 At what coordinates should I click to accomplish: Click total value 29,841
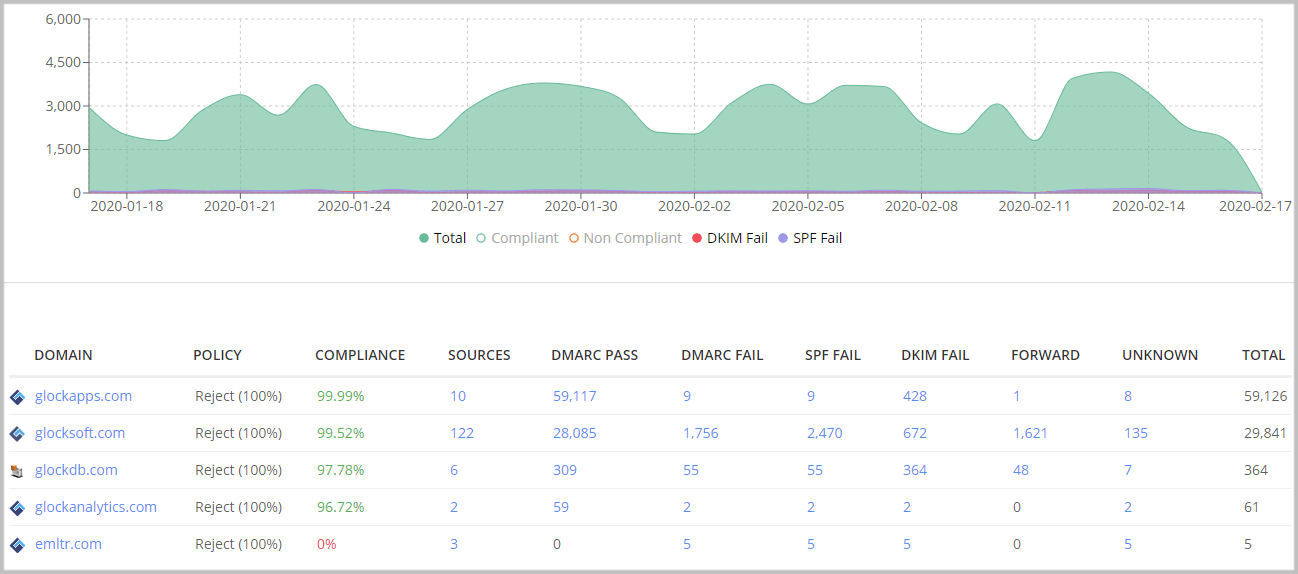tap(1265, 433)
